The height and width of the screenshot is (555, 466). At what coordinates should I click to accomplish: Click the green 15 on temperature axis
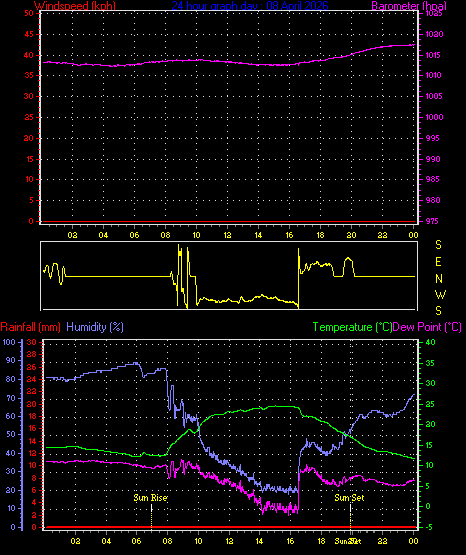tap(430, 445)
